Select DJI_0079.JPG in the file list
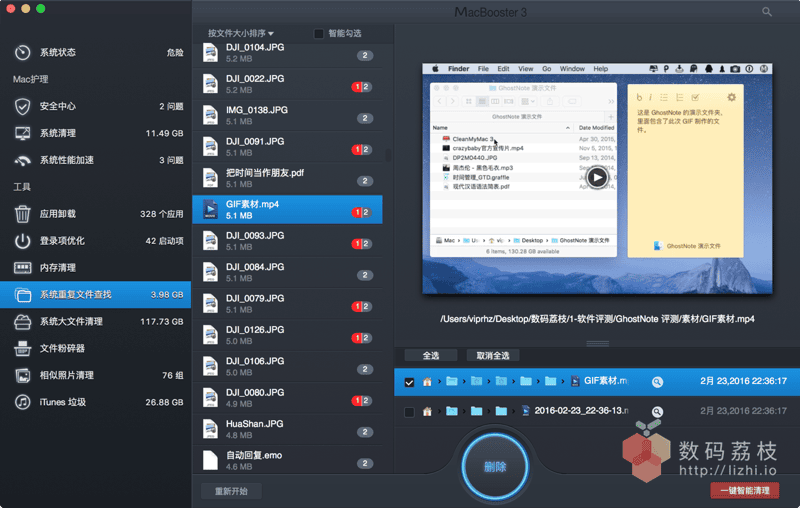The width and height of the screenshot is (800, 508). [x=287, y=303]
